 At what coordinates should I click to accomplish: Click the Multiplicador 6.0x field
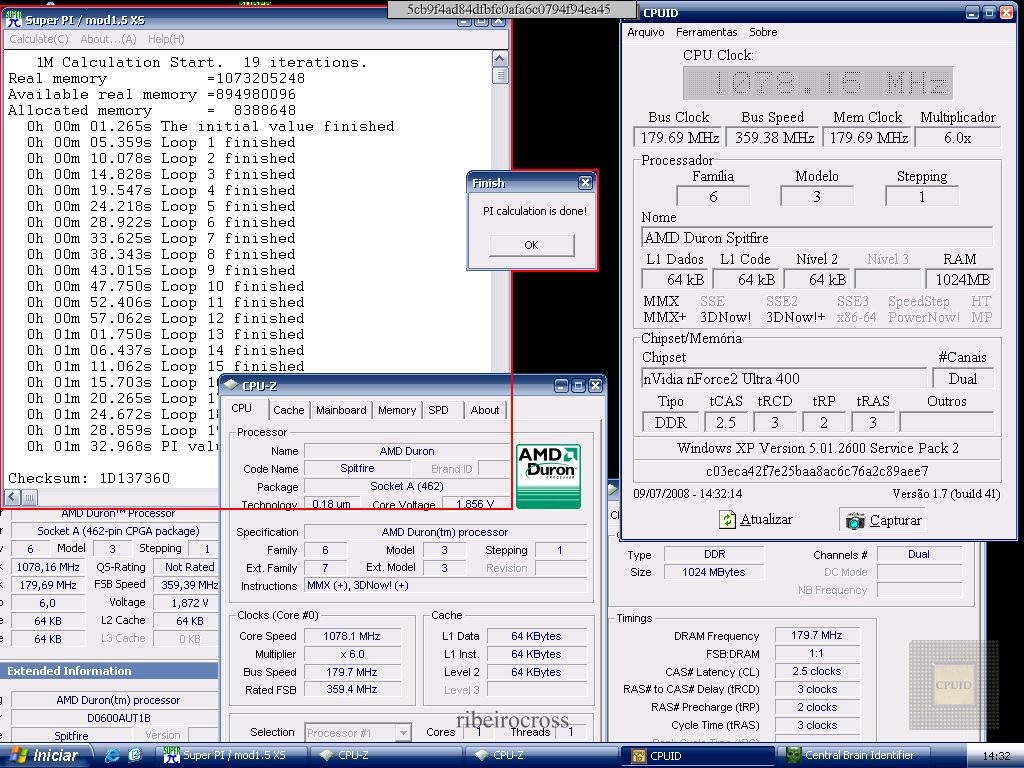(x=958, y=138)
